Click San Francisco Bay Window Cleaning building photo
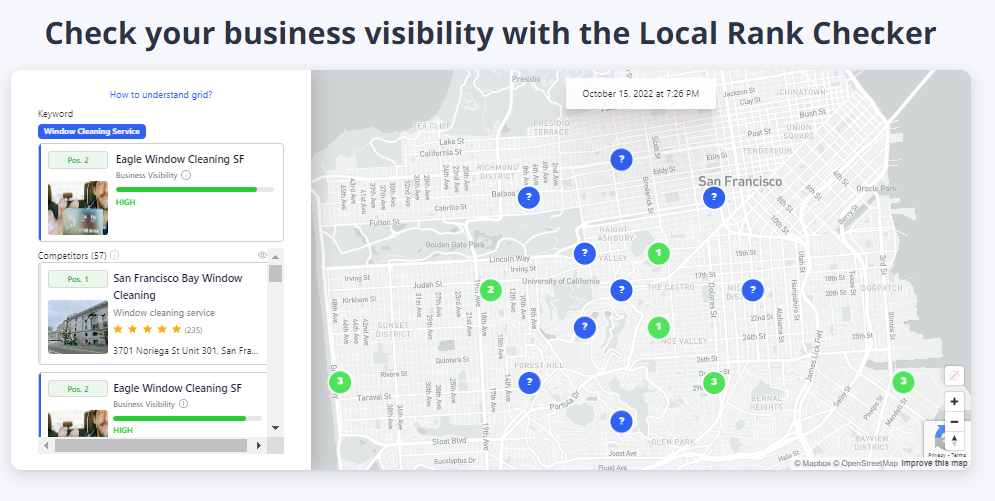The height and width of the screenshot is (501, 995). tap(78, 327)
